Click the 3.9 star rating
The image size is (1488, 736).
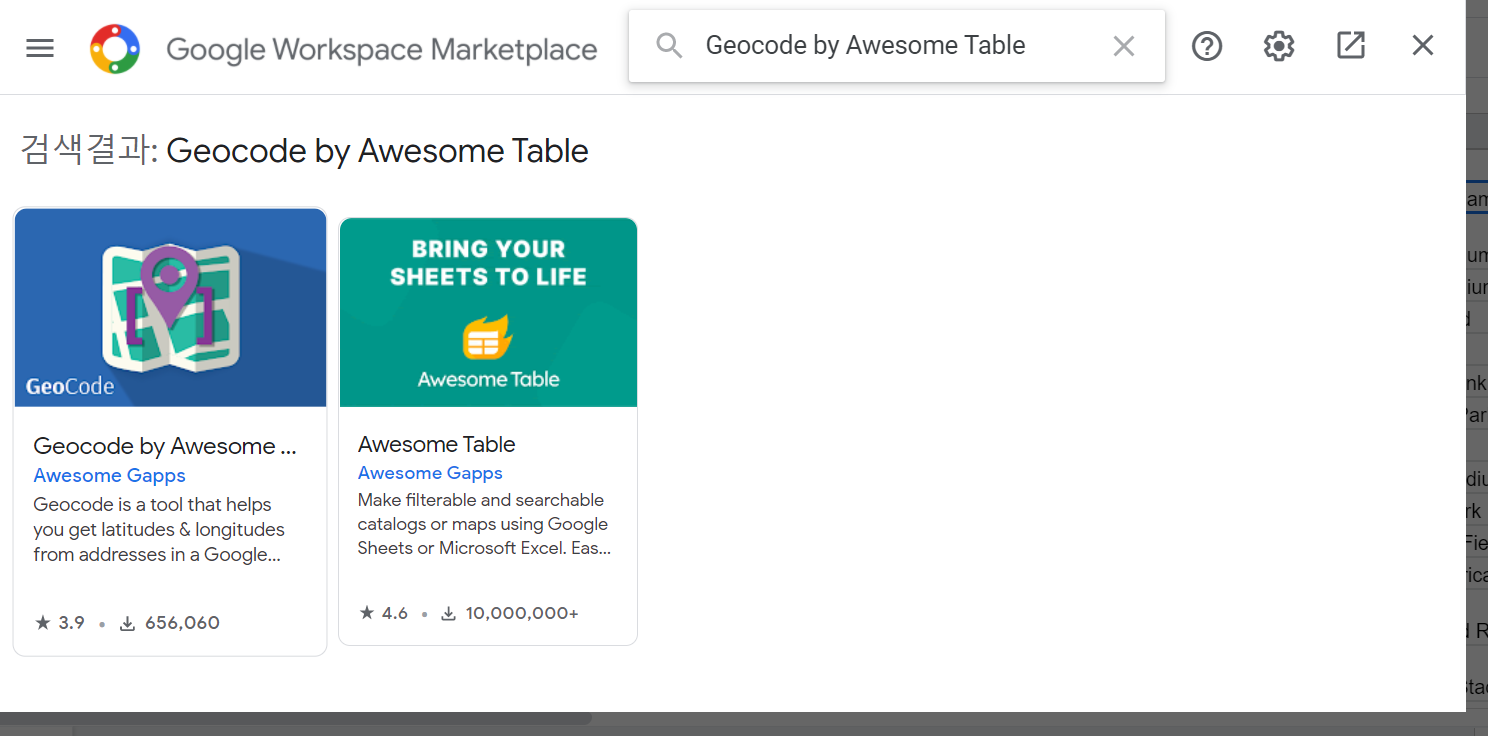point(60,623)
